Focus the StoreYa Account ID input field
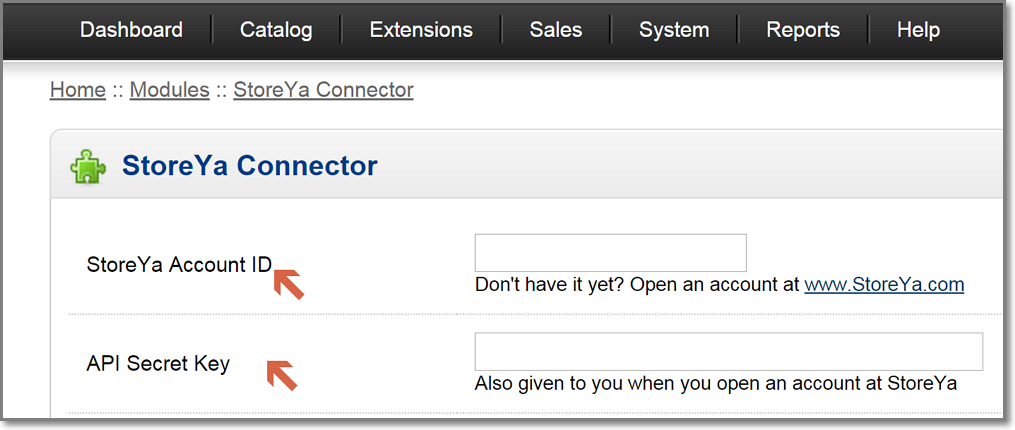Screen dimensions: 1015x430 [x=610, y=253]
